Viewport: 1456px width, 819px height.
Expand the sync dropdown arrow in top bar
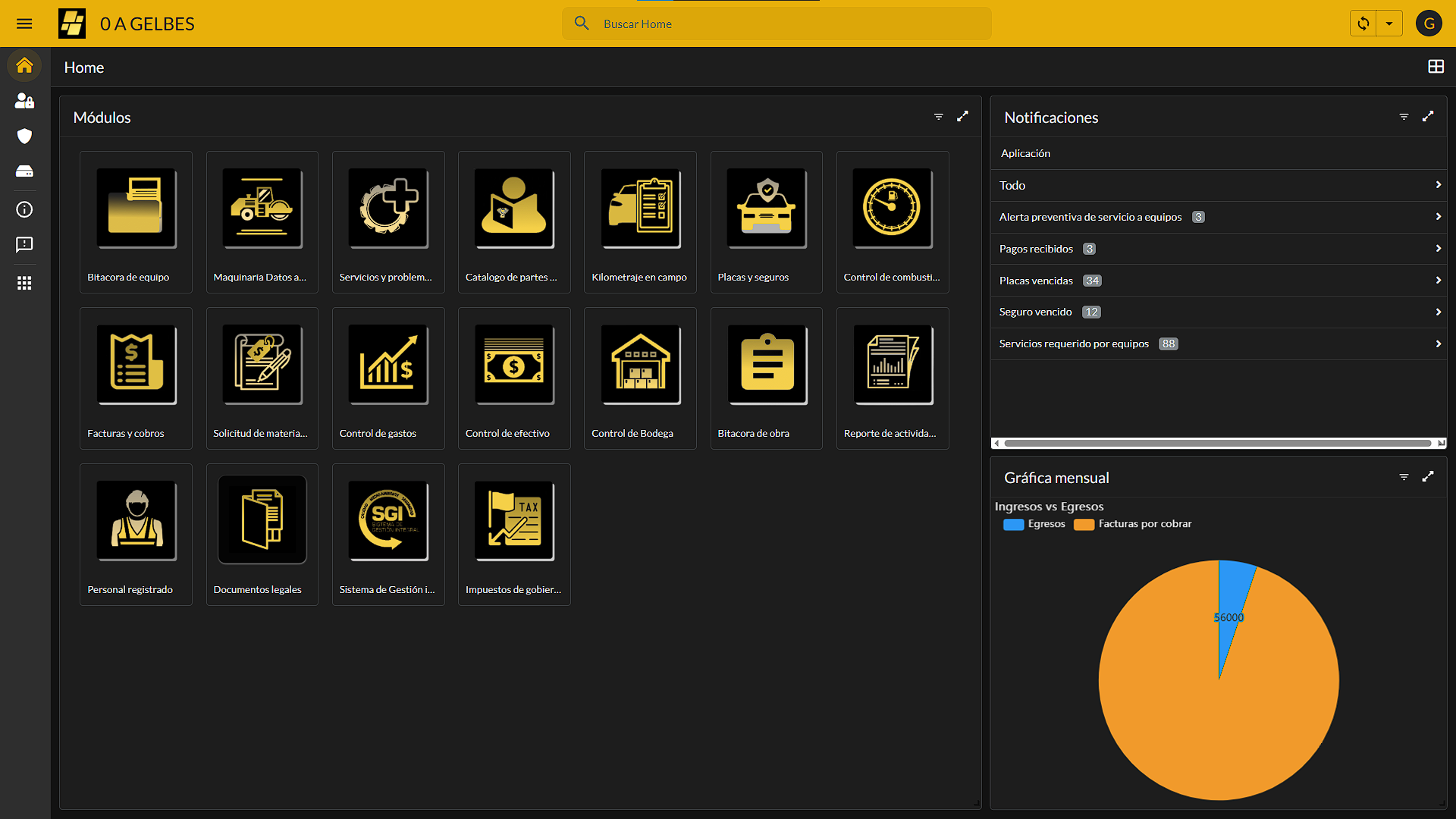(1390, 24)
